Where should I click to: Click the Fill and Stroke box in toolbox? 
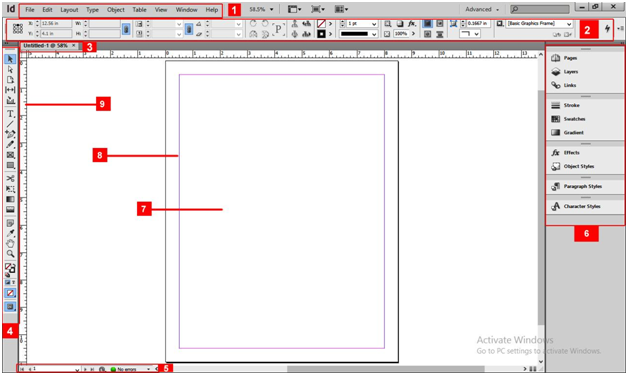[10, 268]
